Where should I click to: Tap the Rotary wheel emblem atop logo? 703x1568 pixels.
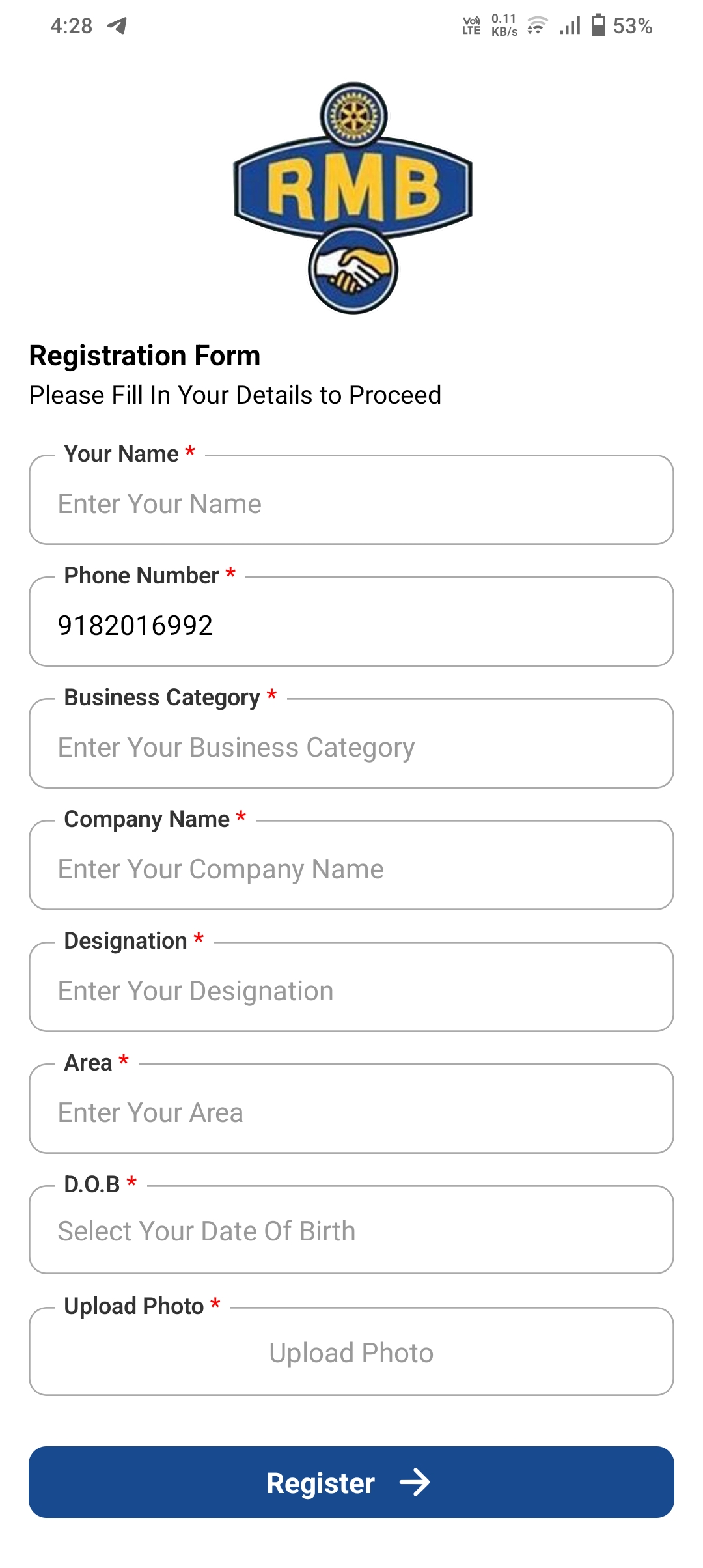[x=353, y=115]
